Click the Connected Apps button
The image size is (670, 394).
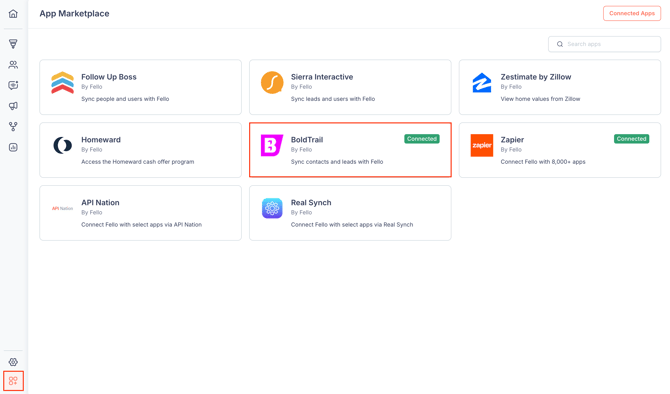[632, 13]
